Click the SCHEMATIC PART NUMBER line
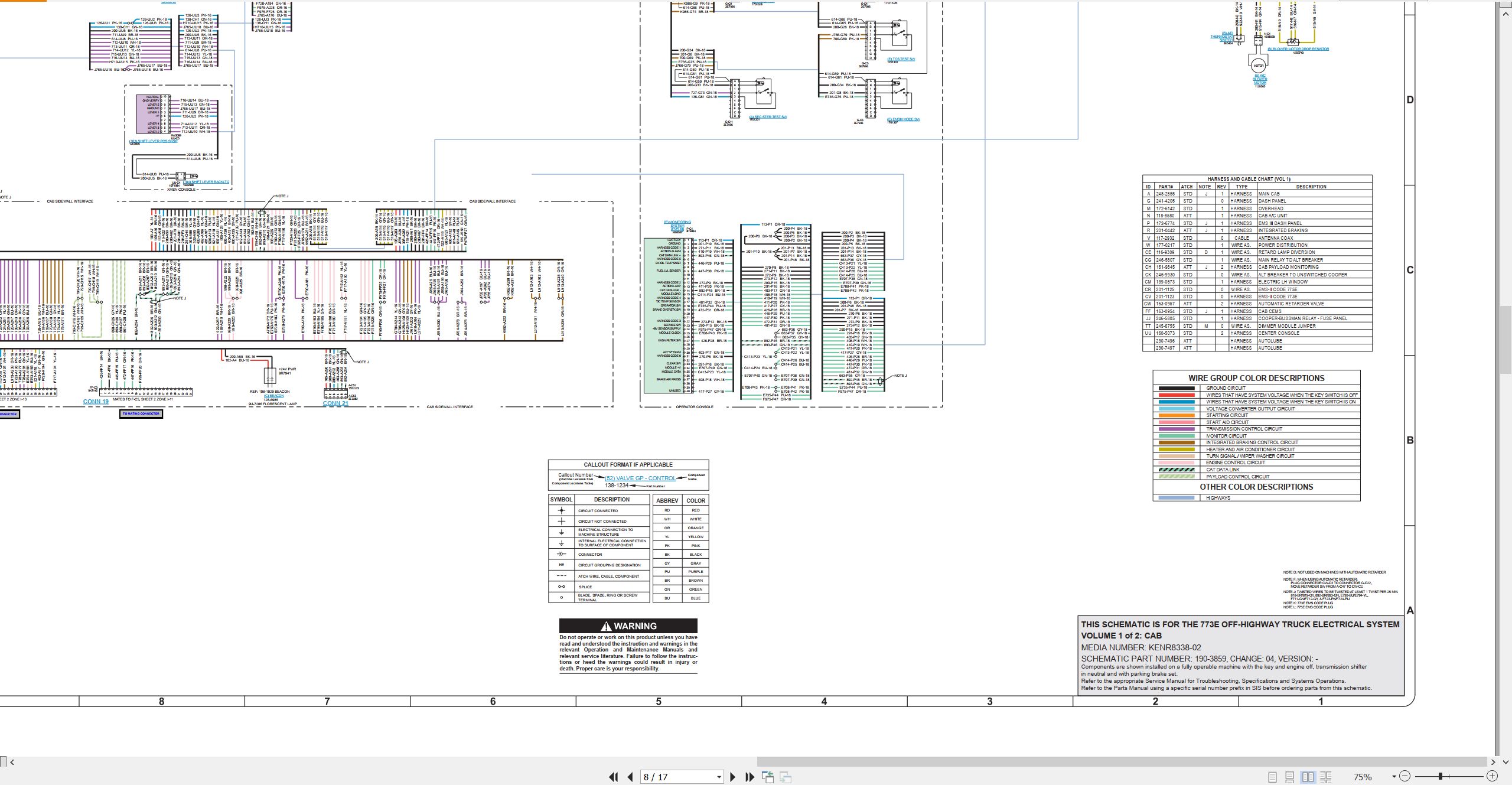The height and width of the screenshot is (785, 1512). pyautogui.click(x=1200, y=659)
